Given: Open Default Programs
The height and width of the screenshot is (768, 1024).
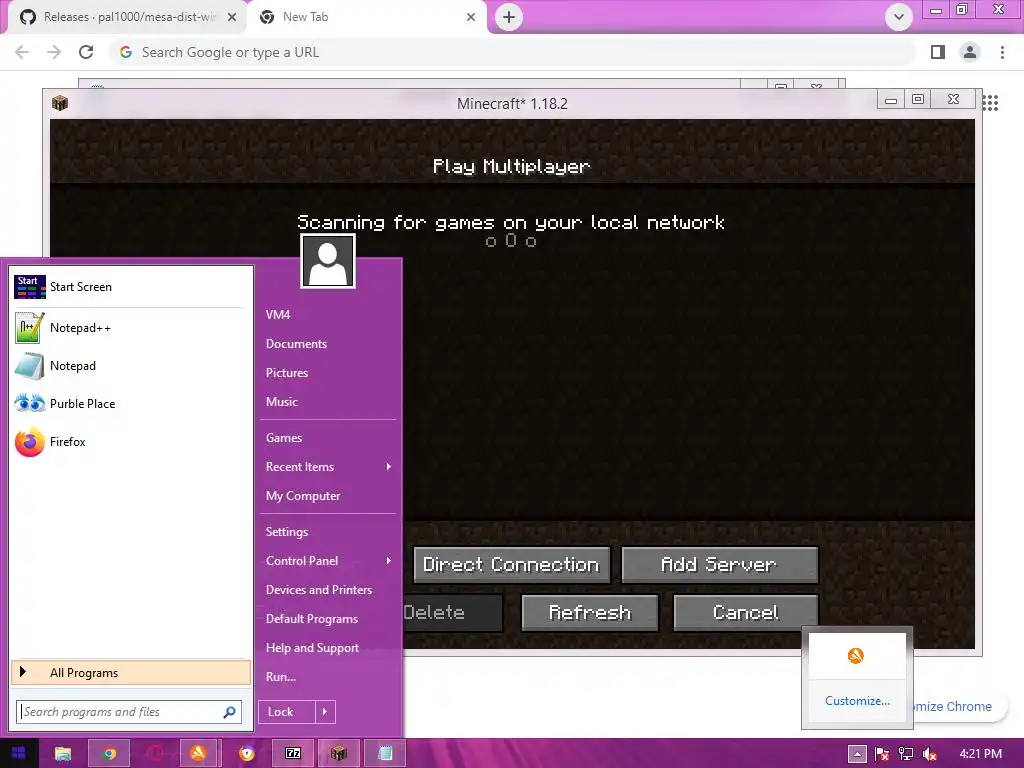Looking at the screenshot, I should pyautogui.click(x=312, y=618).
